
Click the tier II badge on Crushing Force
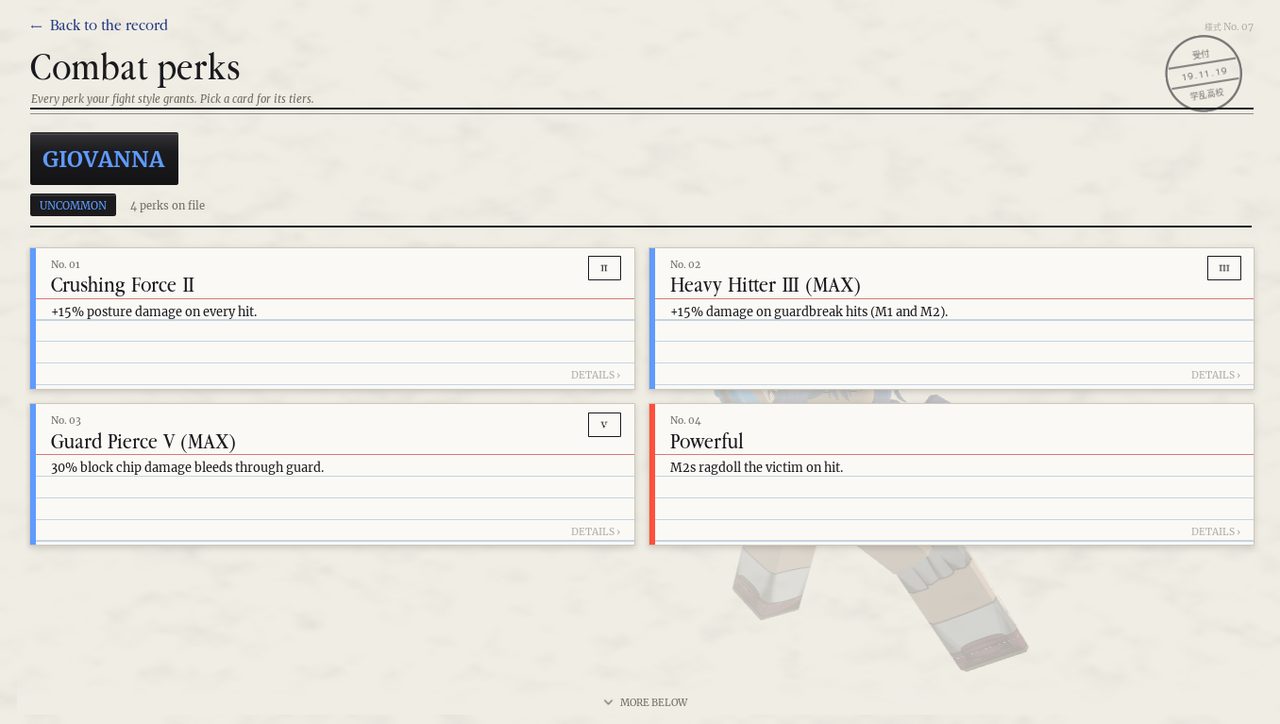click(x=604, y=268)
